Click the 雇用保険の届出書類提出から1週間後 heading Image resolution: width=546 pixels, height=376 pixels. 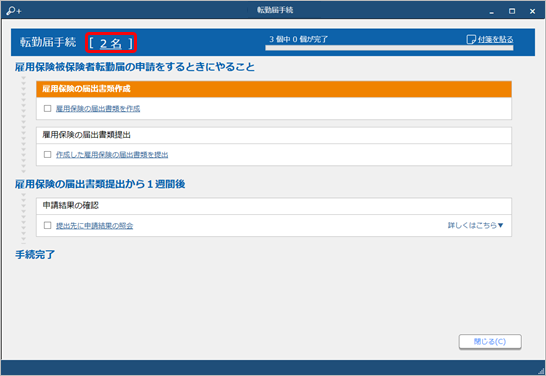100,184
